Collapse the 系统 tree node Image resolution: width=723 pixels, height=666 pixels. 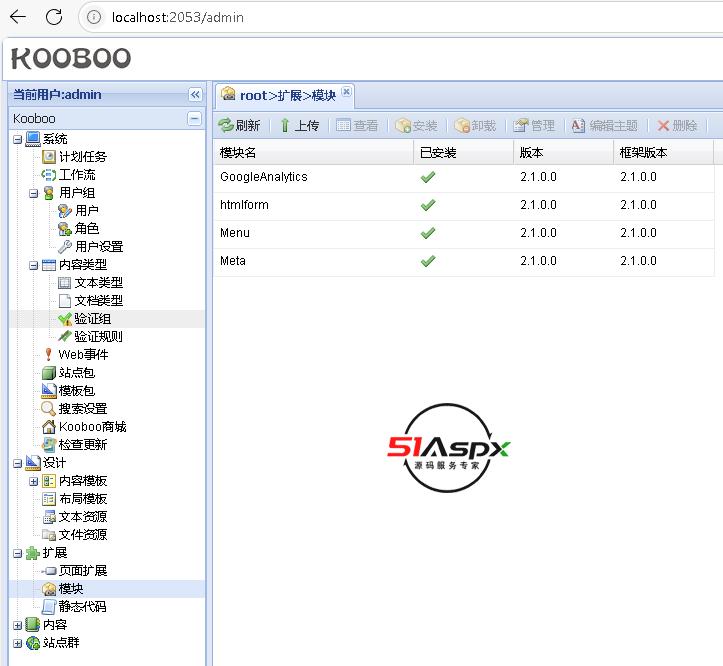pos(17,139)
